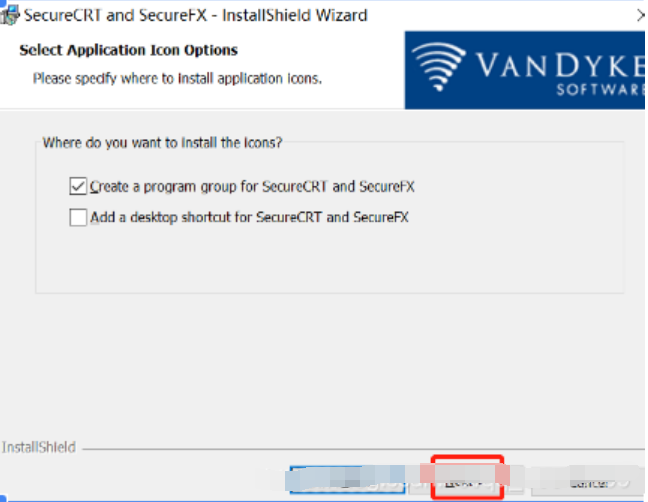
Task: Uncheck Create a program group checkbox
Action: tap(78, 186)
